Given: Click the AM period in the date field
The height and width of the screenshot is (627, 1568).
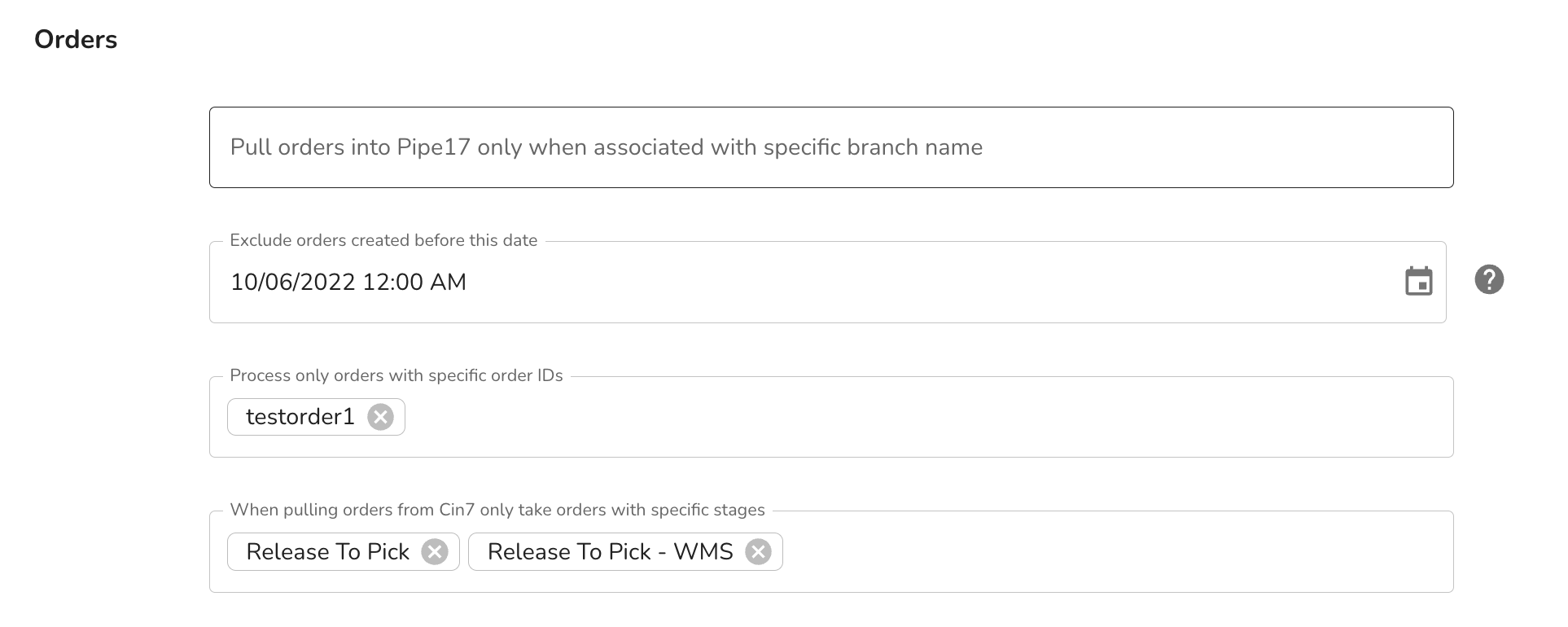Looking at the screenshot, I should click(449, 283).
